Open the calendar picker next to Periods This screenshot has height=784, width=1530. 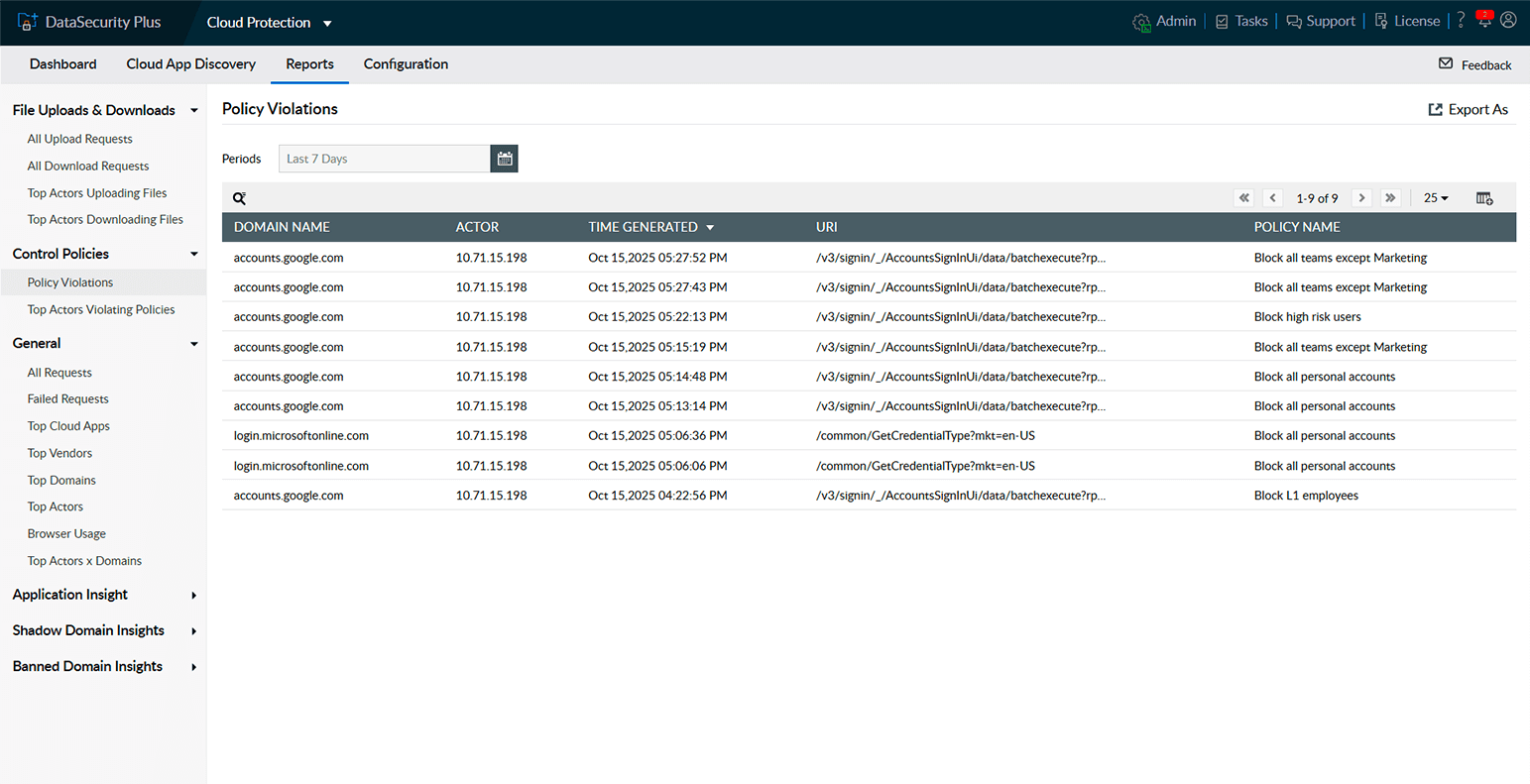[x=504, y=158]
